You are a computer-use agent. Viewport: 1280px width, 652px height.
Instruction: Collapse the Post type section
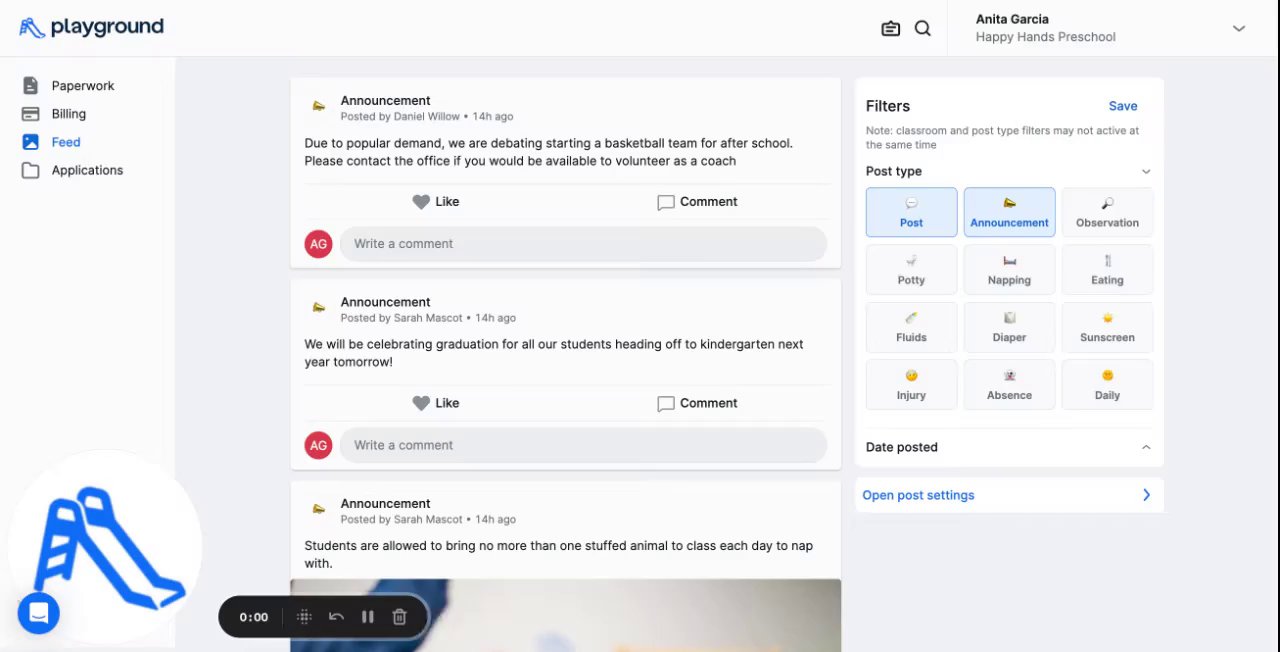tap(1146, 172)
